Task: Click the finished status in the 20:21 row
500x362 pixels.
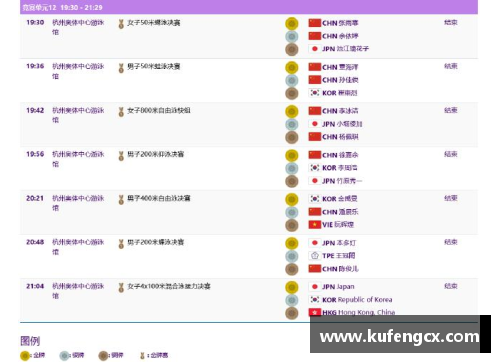Action: pyautogui.click(x=451, y=198)
